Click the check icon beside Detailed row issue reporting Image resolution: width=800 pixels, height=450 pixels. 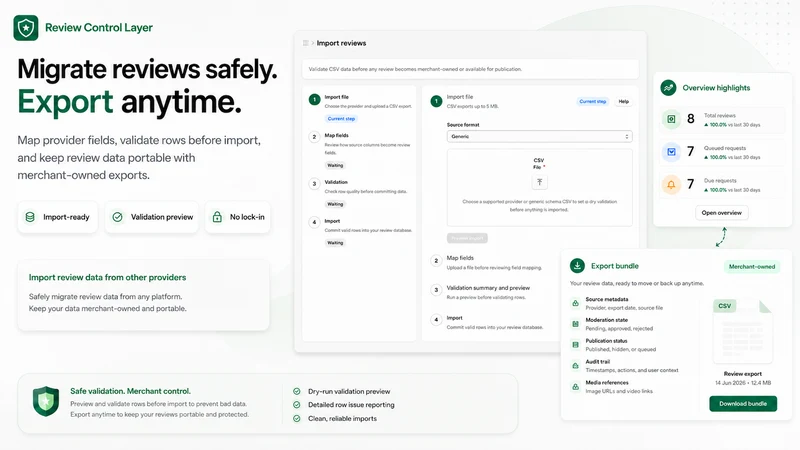[x=296, y=405]
